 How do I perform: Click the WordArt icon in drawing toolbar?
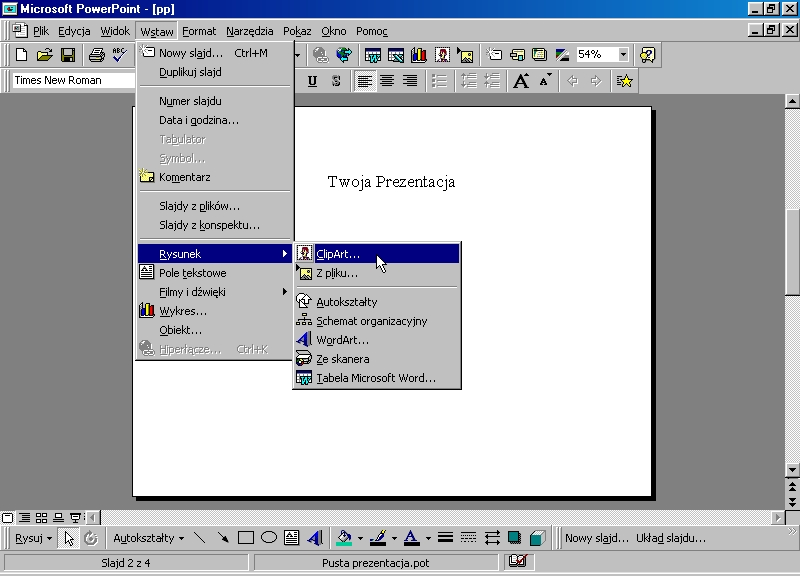(315, 538)
